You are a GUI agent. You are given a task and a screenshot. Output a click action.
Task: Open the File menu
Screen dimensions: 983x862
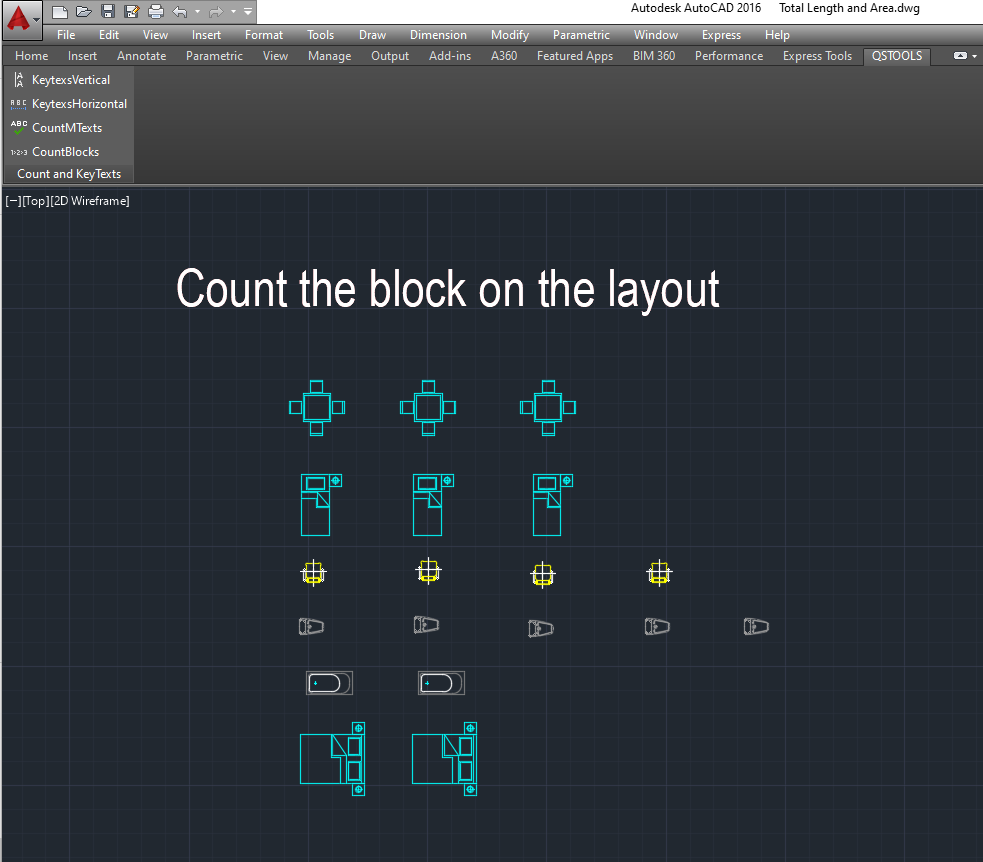pos(66,35)
